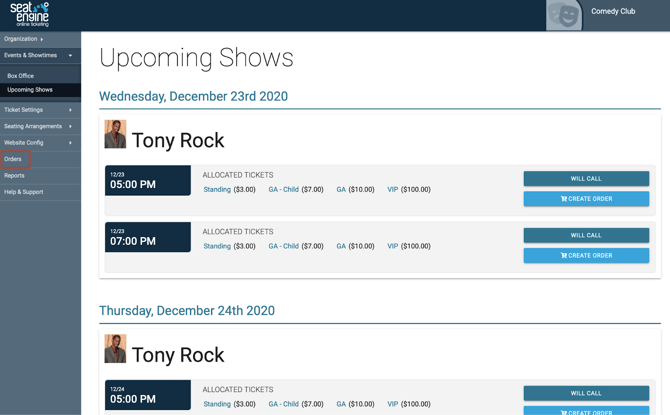The image size is (670, 415).
Task: Collapse the Events & Showtimes menu
Action: click(36, 55)
